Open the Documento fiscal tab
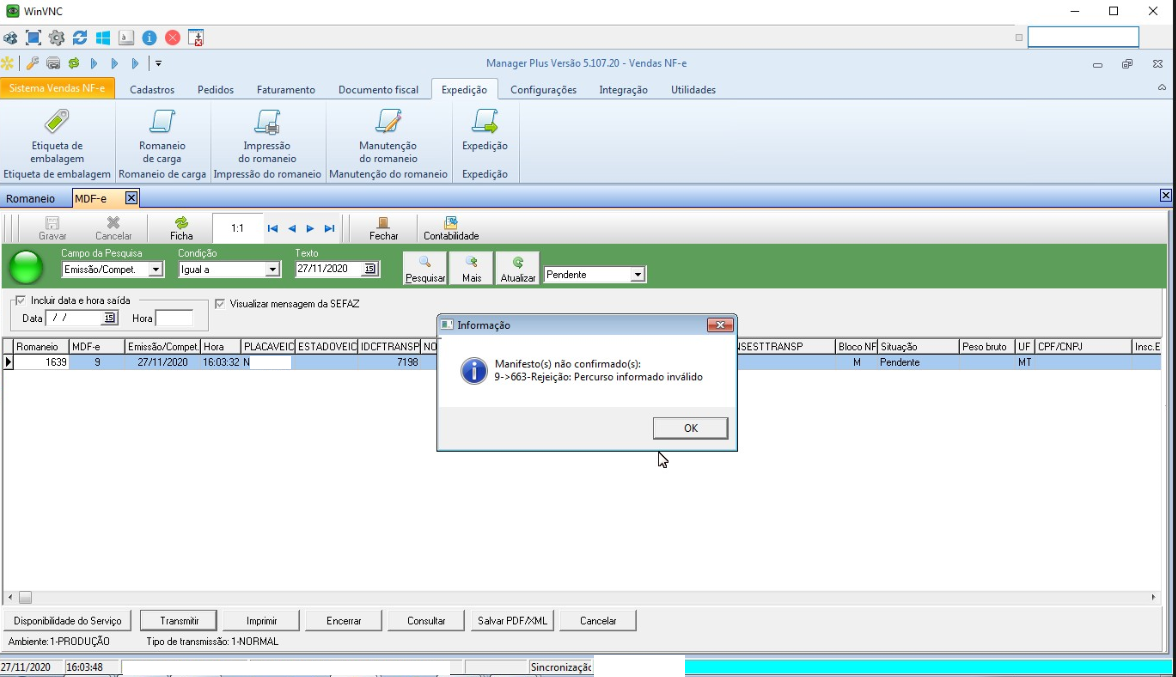The height and width of the screenshot is (677, 1176). [x=378, y=90]
